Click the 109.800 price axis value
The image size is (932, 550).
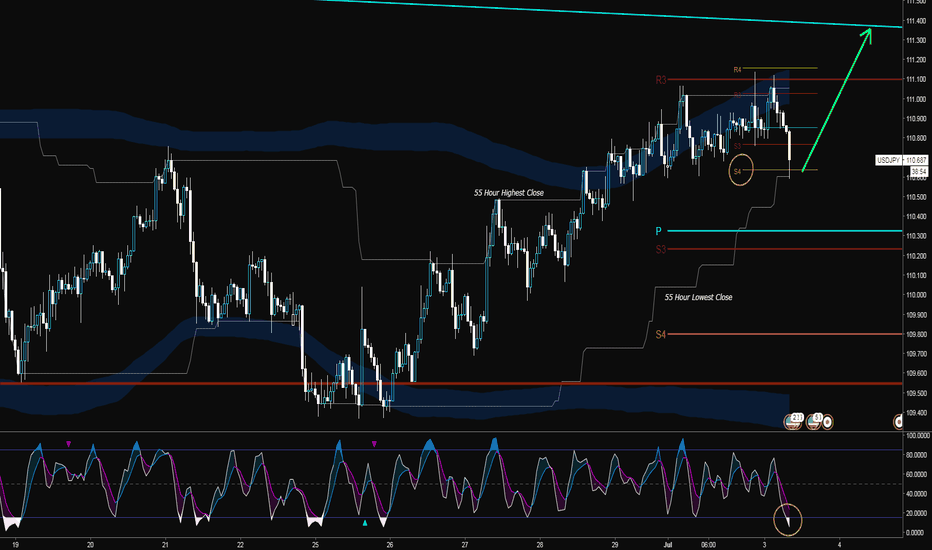(916, 334)
